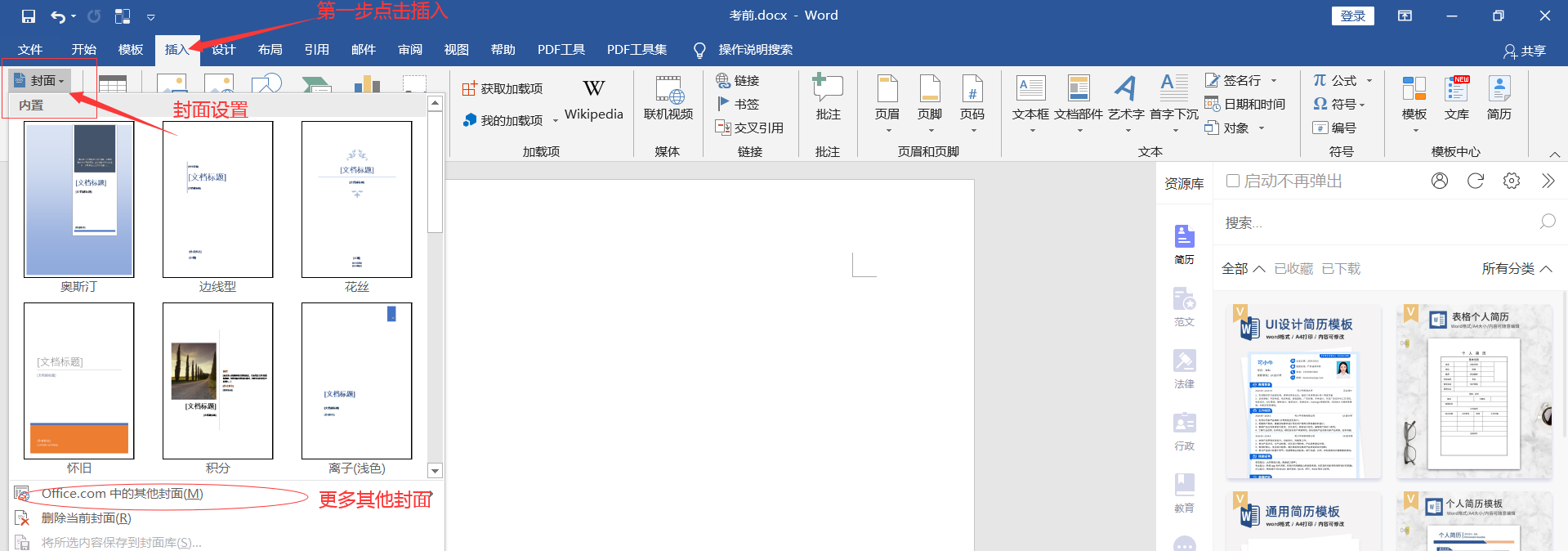The width and height of the screenshot is (1568, 551).
Task: Open Quick Access Toolbar customize dropdown
Action: (150, 16)
